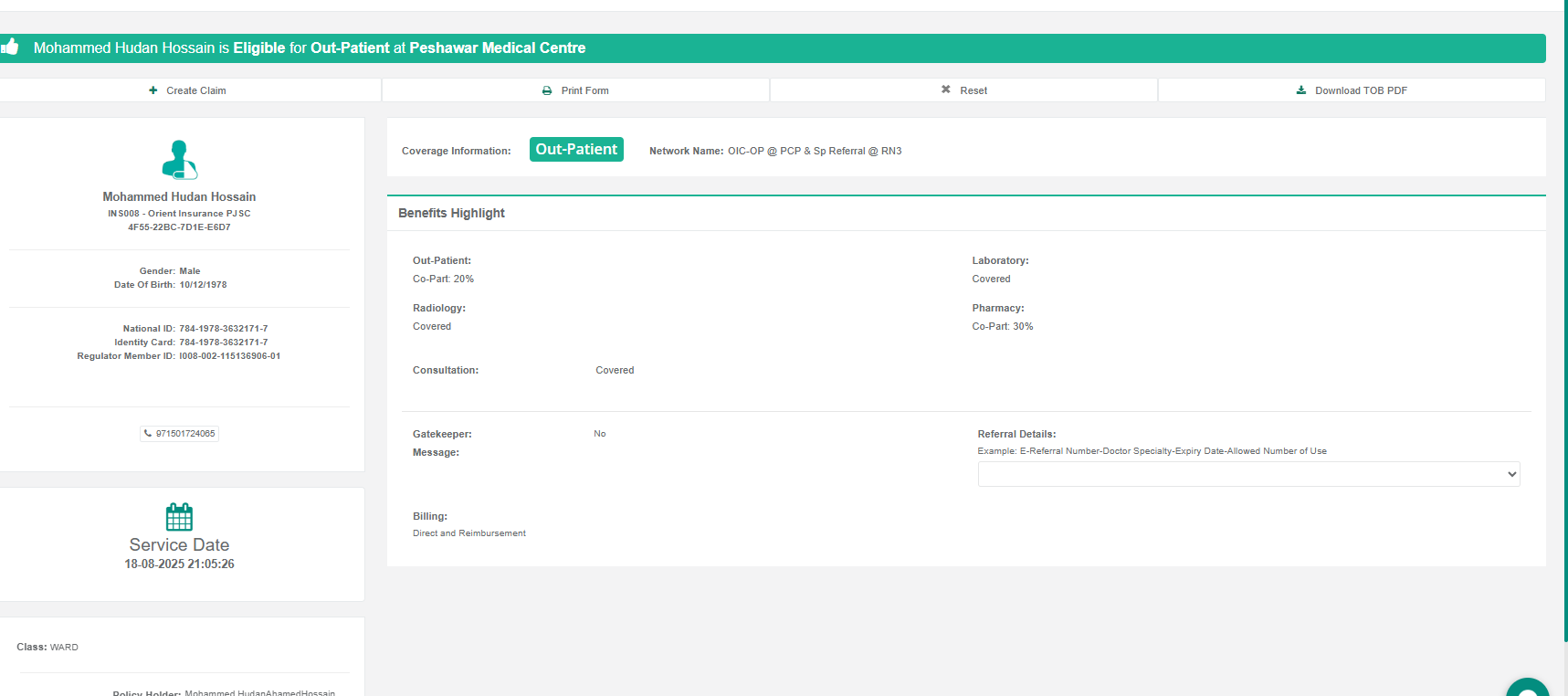Open the chat widget in the bottom corner
The height and width of the screenshot is (696, 1568).
[x=1527, y=689]
